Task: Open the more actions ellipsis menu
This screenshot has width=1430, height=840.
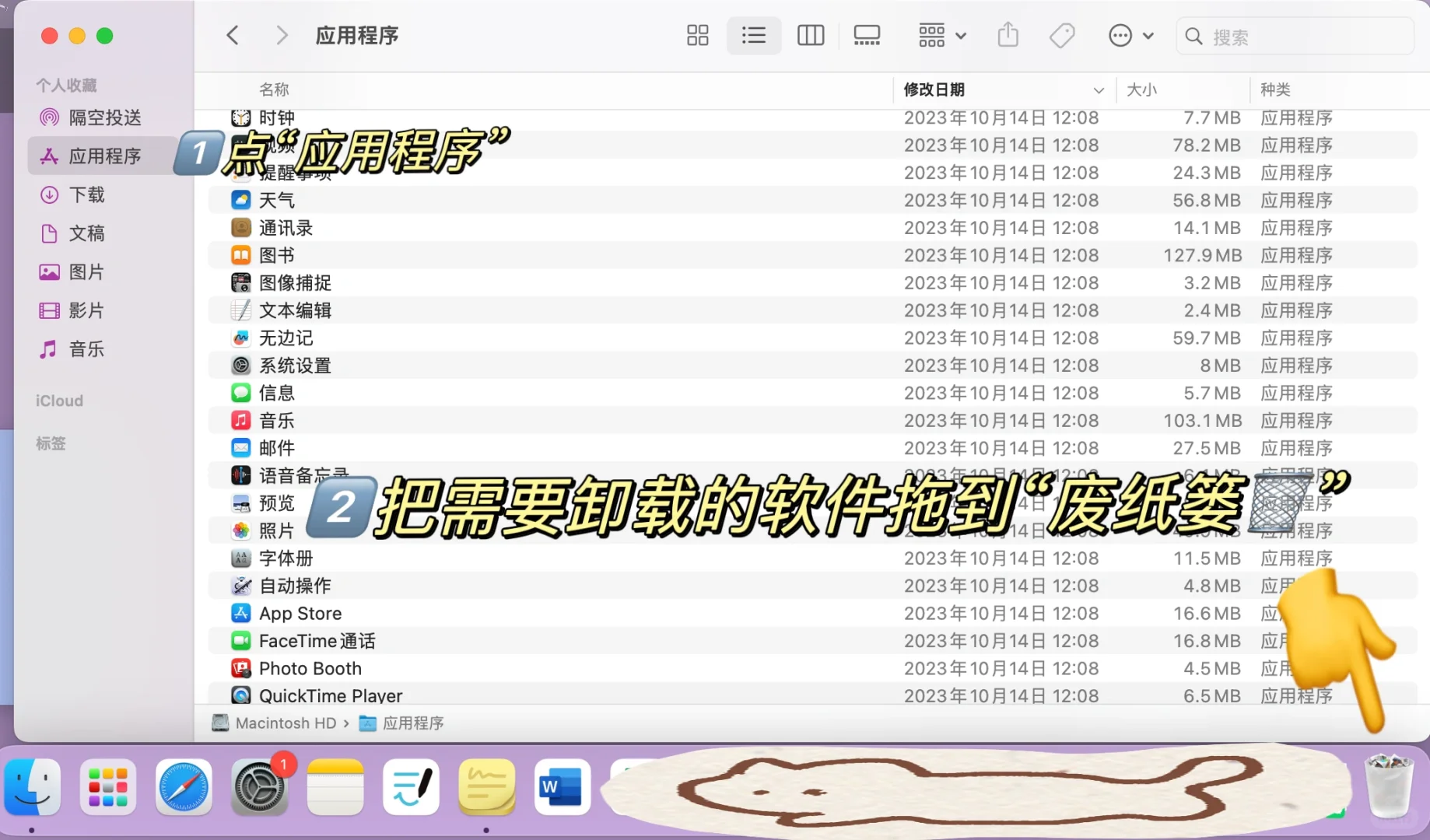Action: (1130, 35)
